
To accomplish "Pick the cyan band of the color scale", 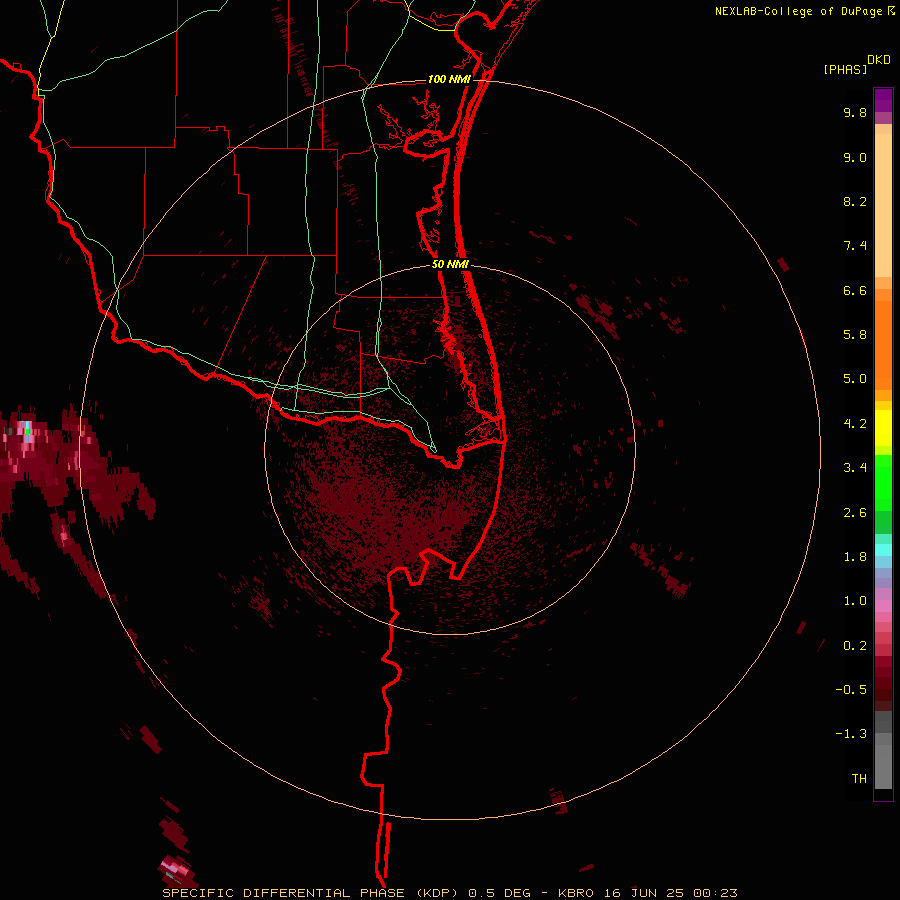I will 883,550.
